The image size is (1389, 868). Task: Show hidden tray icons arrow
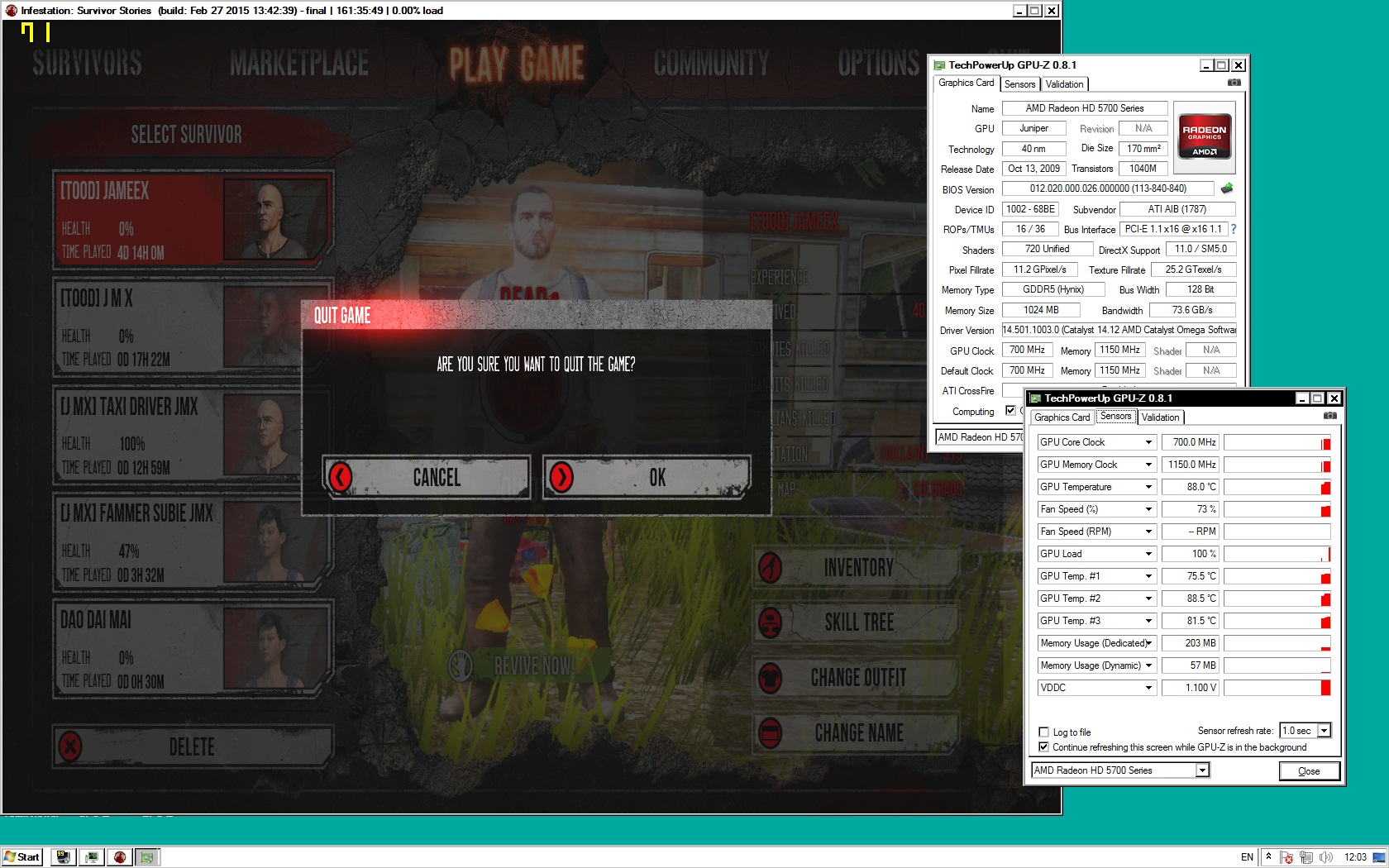pos(1268,857)
